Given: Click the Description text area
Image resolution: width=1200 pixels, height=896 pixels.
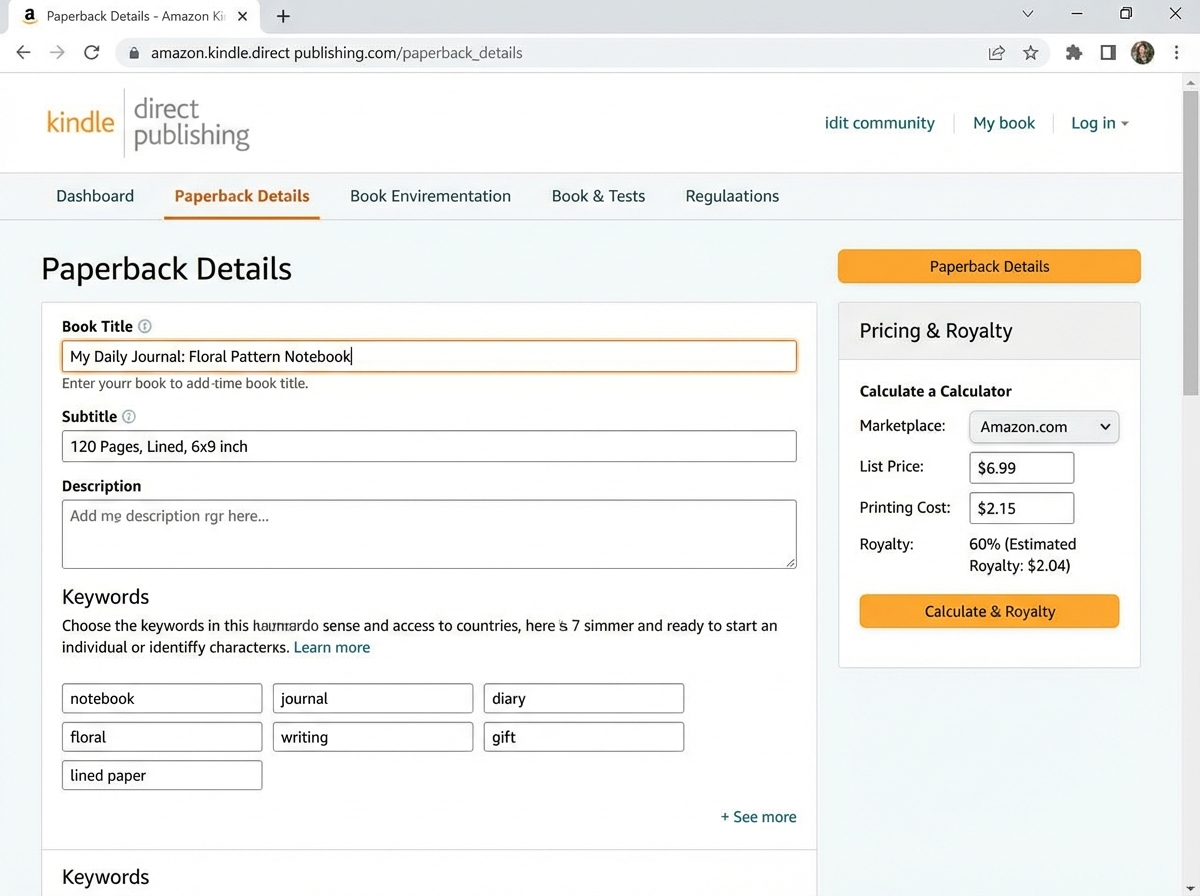Looking at the screenshot, I should click(x=429, y=533).
